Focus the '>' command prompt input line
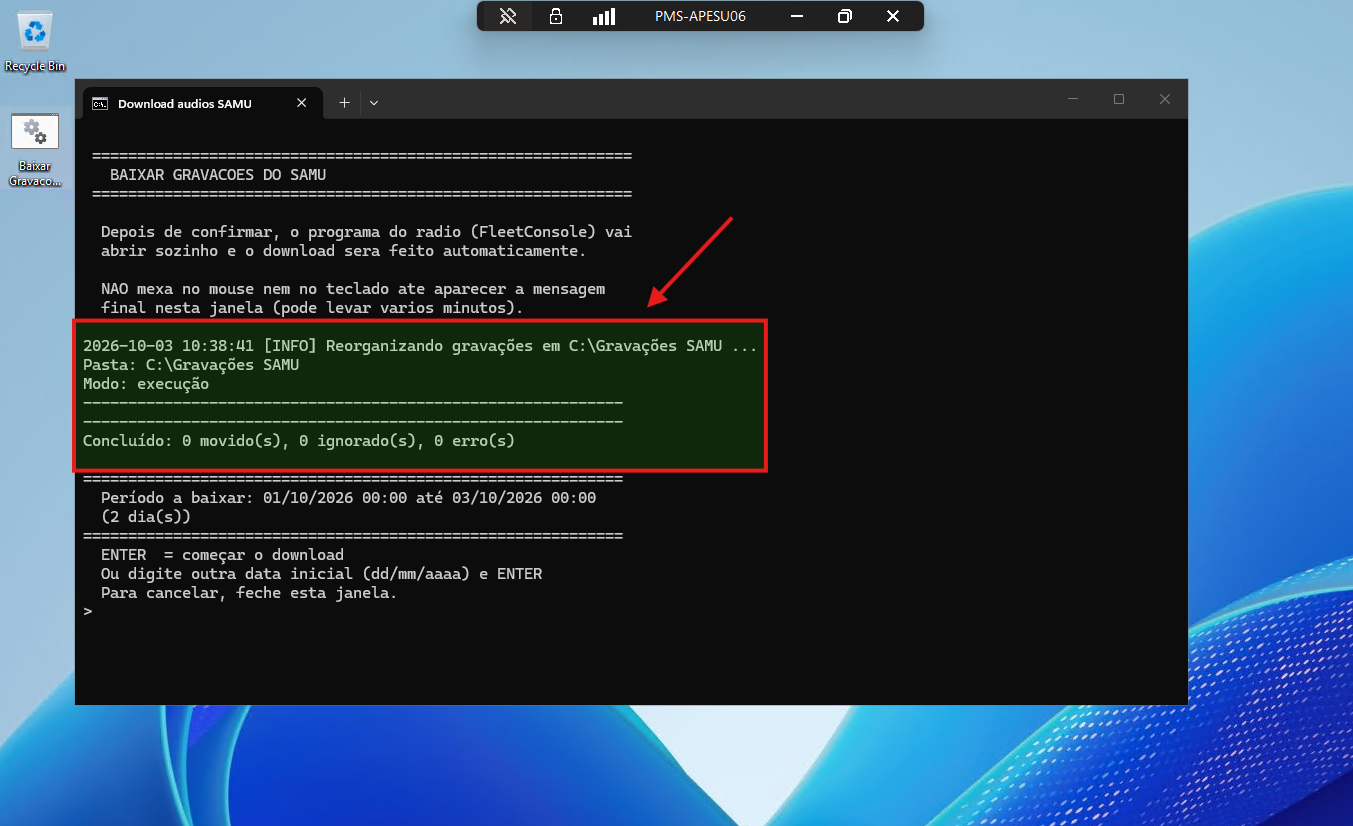 pos(88,612)
